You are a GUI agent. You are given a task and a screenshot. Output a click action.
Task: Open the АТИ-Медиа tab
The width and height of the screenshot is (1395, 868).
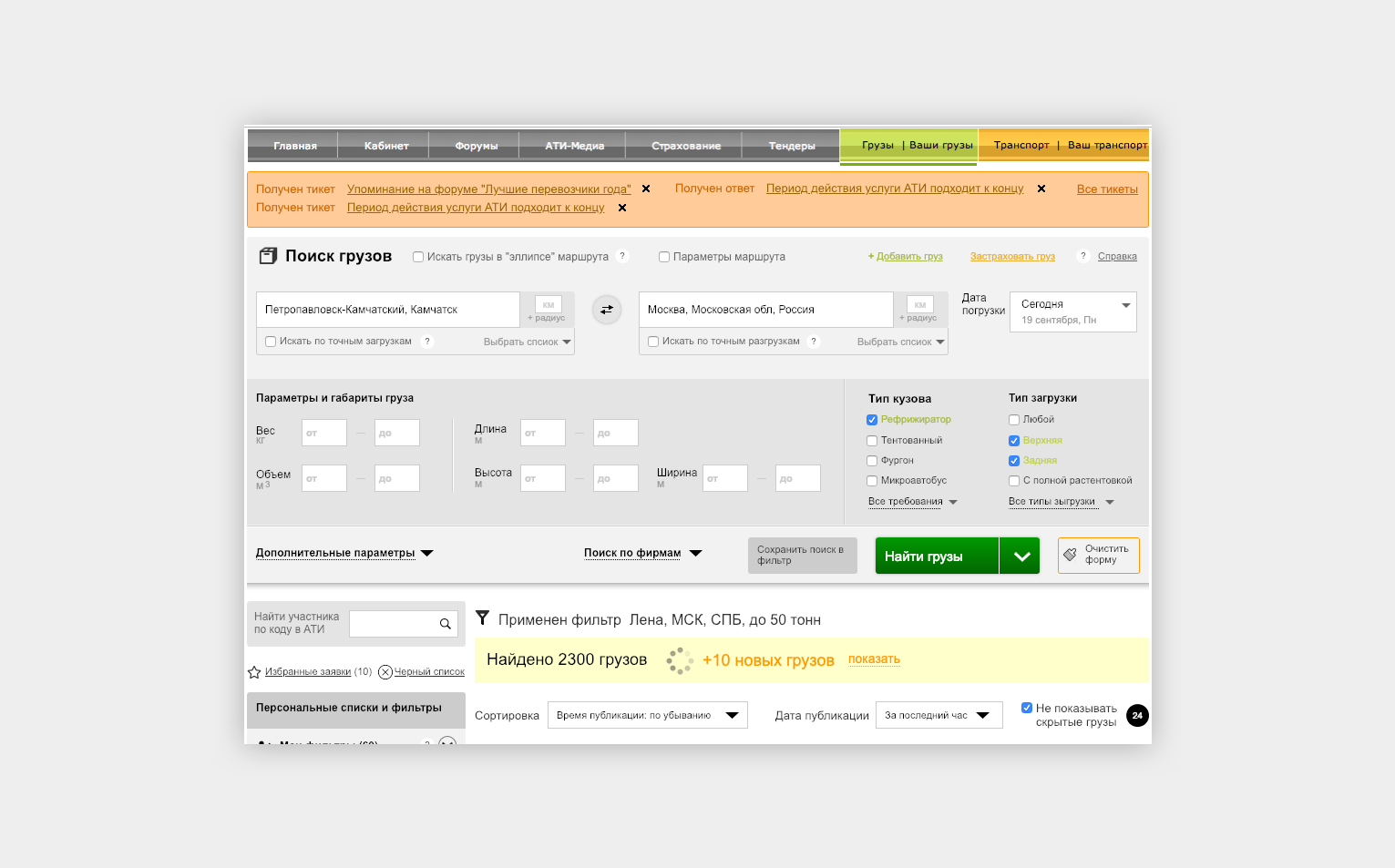[575, 146]
